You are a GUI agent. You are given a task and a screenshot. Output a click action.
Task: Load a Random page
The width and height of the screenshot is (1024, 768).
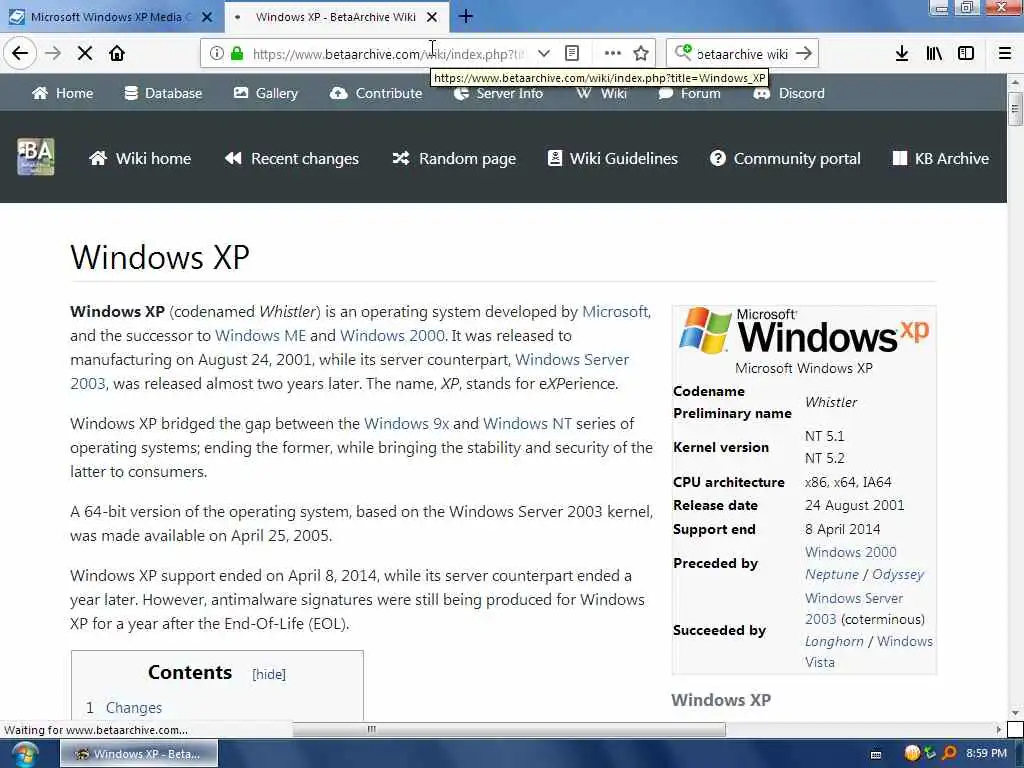click(454, 159)
